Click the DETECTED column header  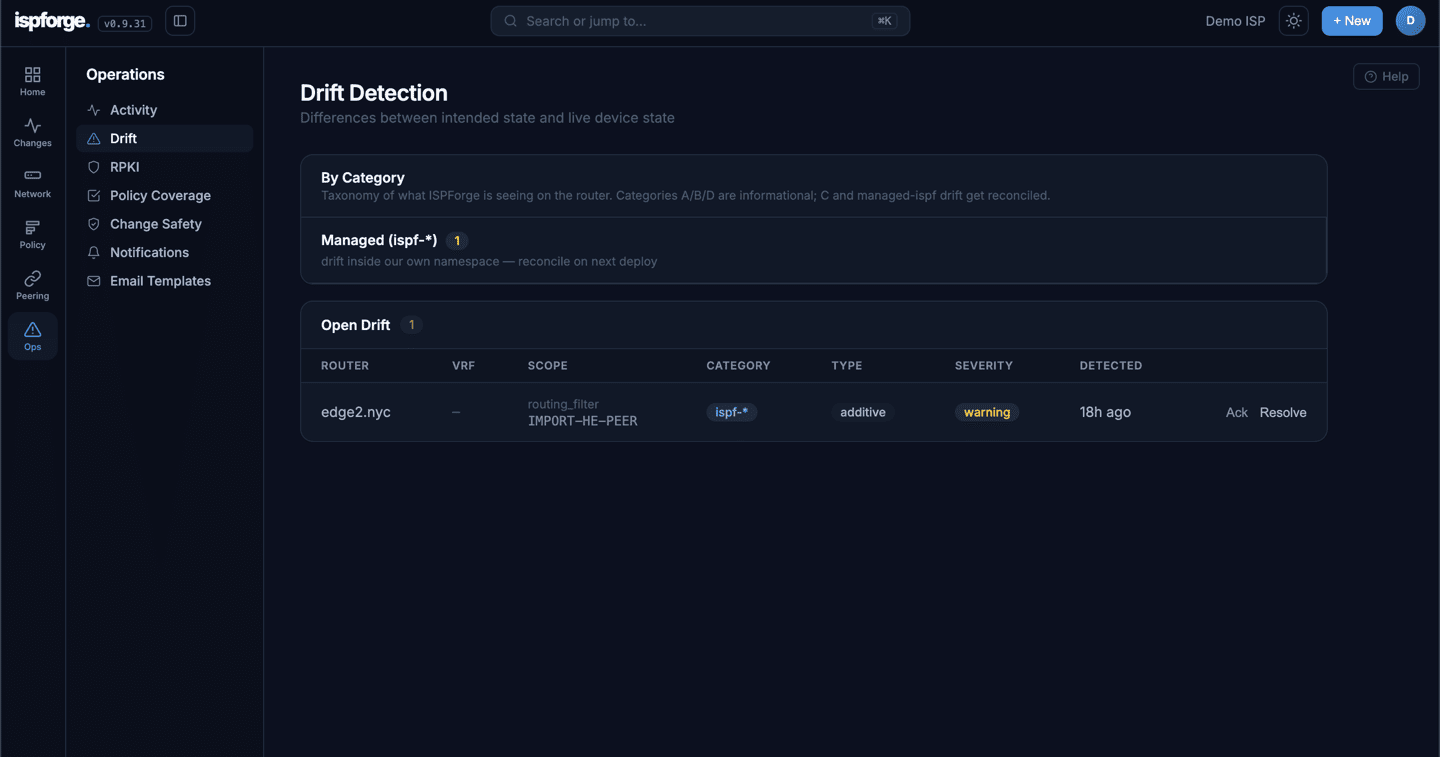point(1111,366)
